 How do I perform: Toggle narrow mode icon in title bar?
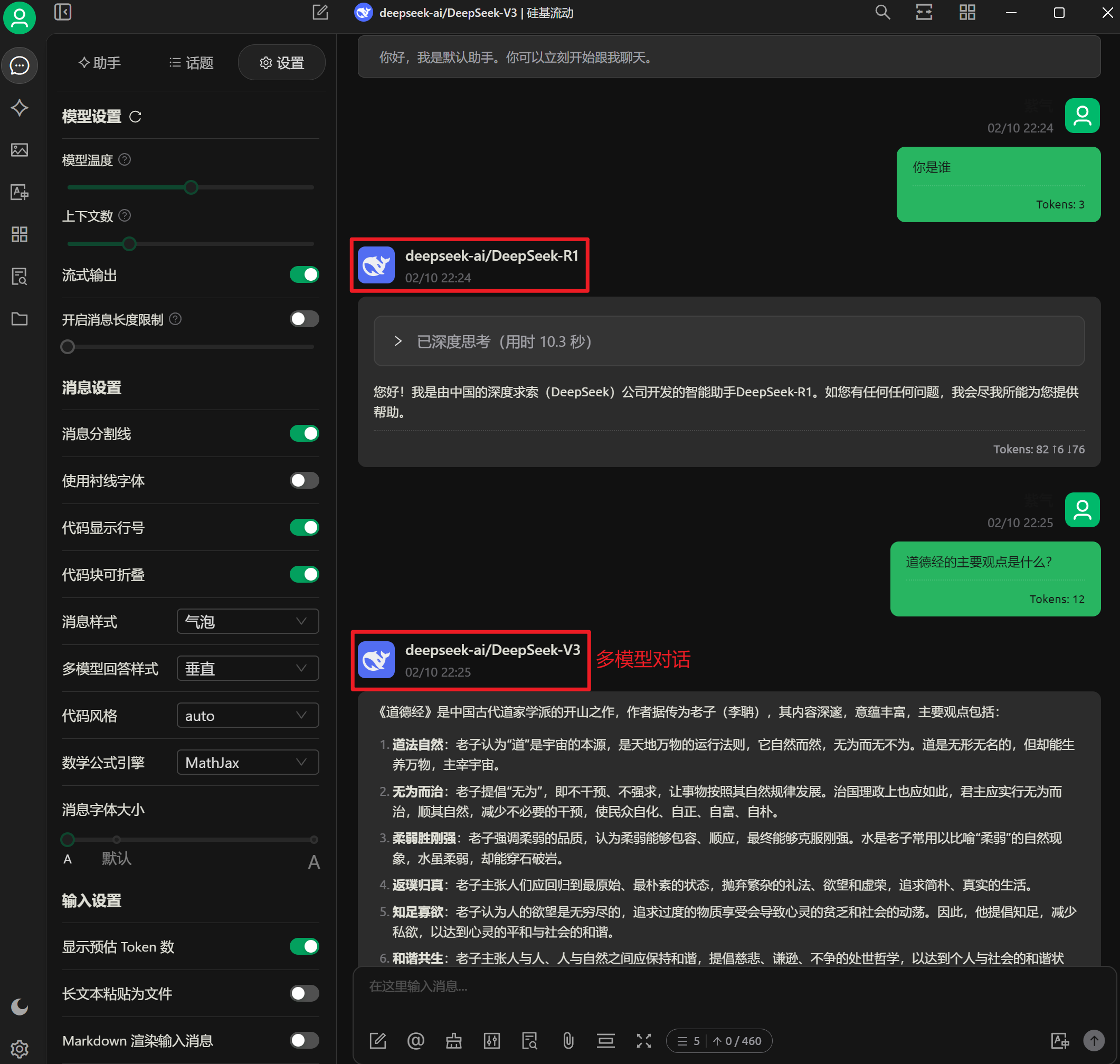click(924, 12)
